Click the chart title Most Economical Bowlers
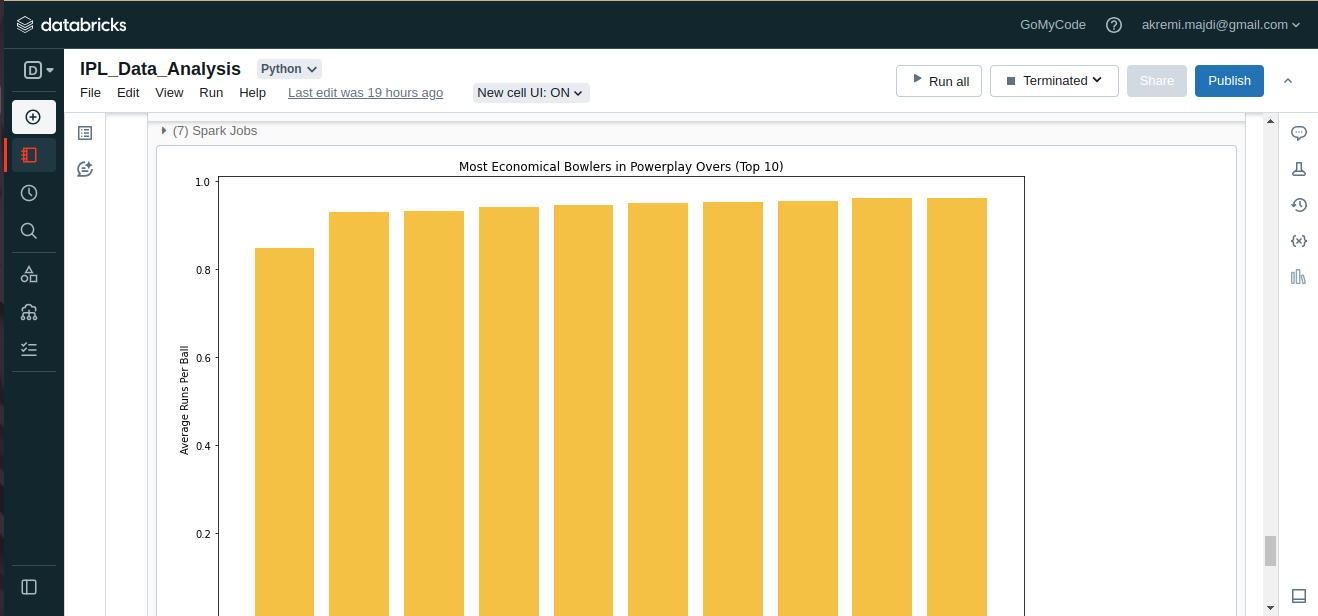This screenshot has width=1318, height=616. (x=621, y=166)
